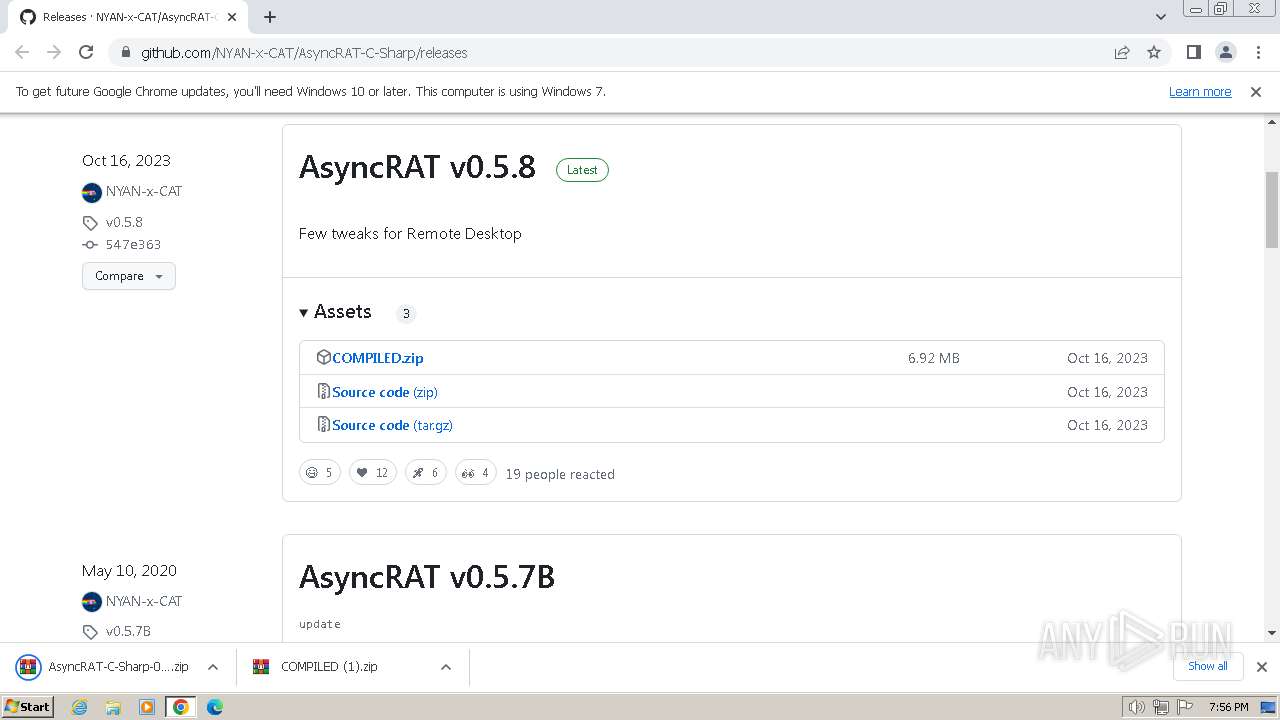The height and width of the screenshot is (720, 1280).
Task: Click the share page icon in address bar
Action: pos(1122,53)
